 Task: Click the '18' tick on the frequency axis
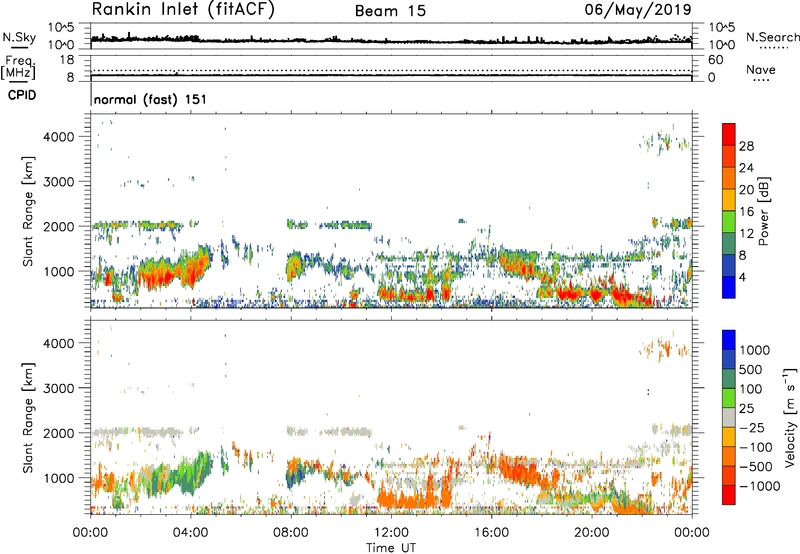coord(67,60)
